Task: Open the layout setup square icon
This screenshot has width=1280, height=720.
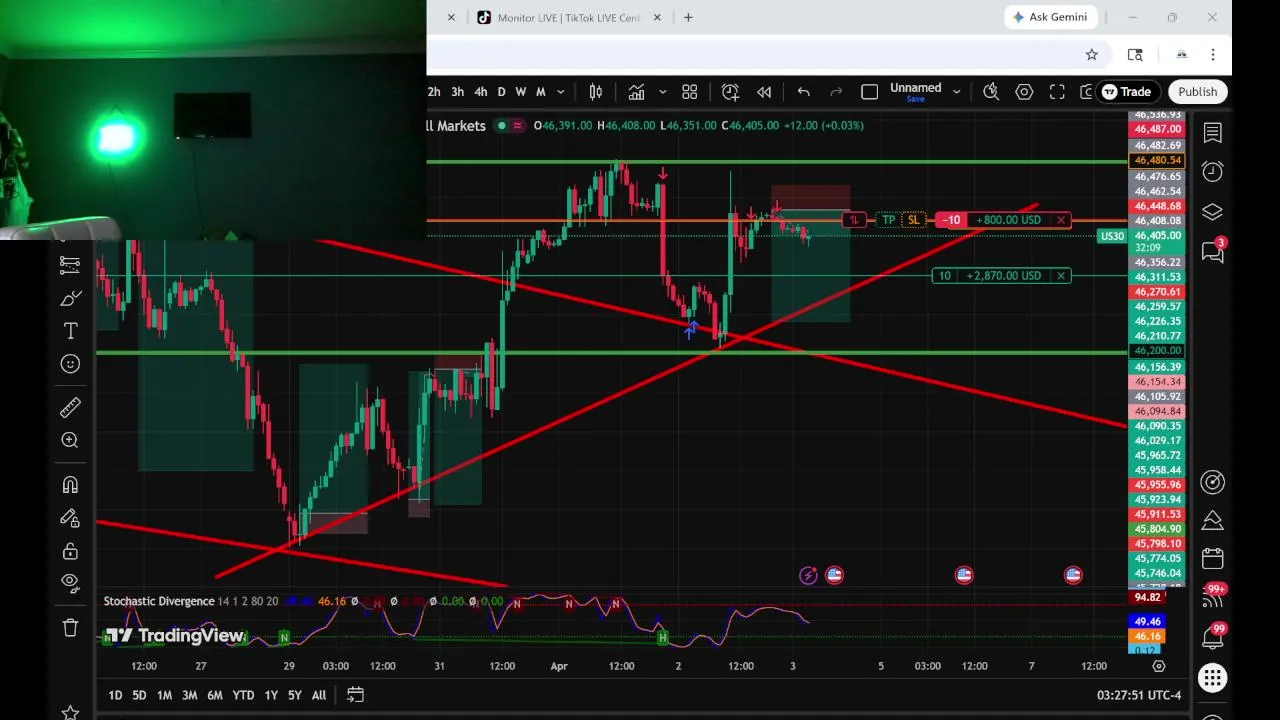Action: (x=869, y=92)
